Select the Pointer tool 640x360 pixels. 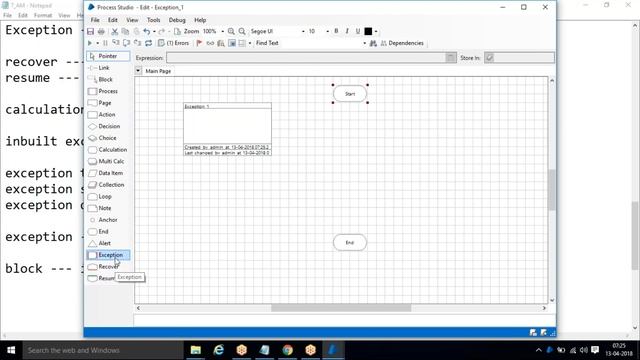click(x=108, y=56)
